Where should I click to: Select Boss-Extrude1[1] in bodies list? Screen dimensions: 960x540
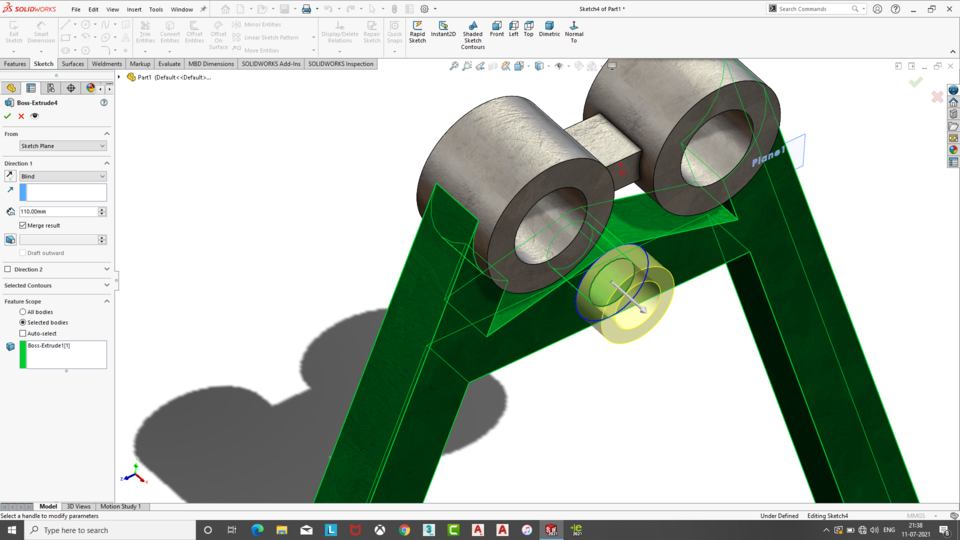click(48, 346)
